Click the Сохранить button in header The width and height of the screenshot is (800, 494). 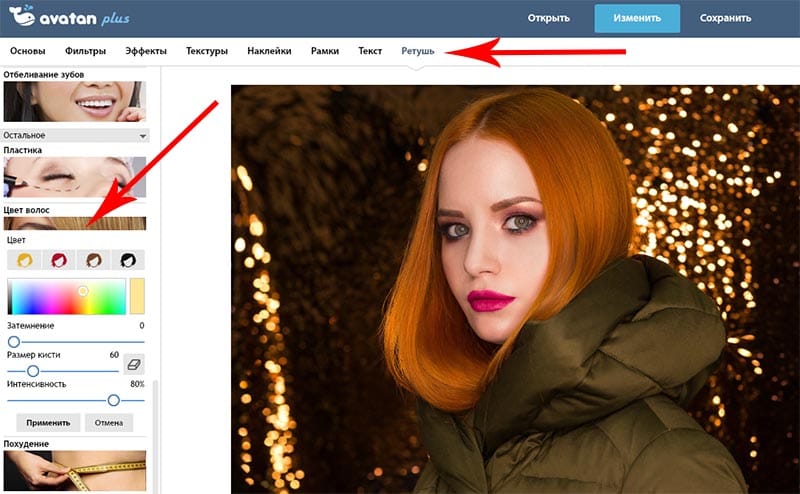(725, 18)
